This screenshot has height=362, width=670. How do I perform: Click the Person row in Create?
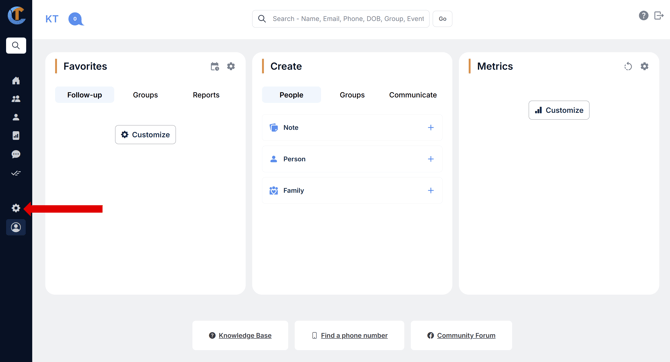pyautogui.click(x=352, y=159)
